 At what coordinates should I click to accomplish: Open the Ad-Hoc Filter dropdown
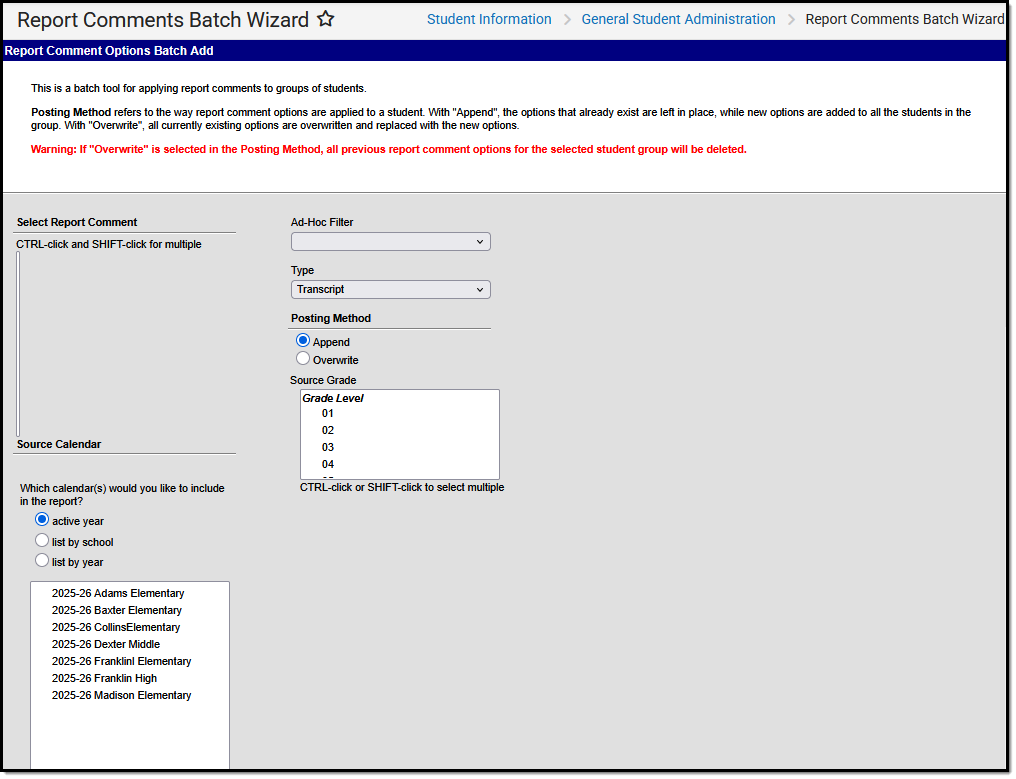coord(390,241)
